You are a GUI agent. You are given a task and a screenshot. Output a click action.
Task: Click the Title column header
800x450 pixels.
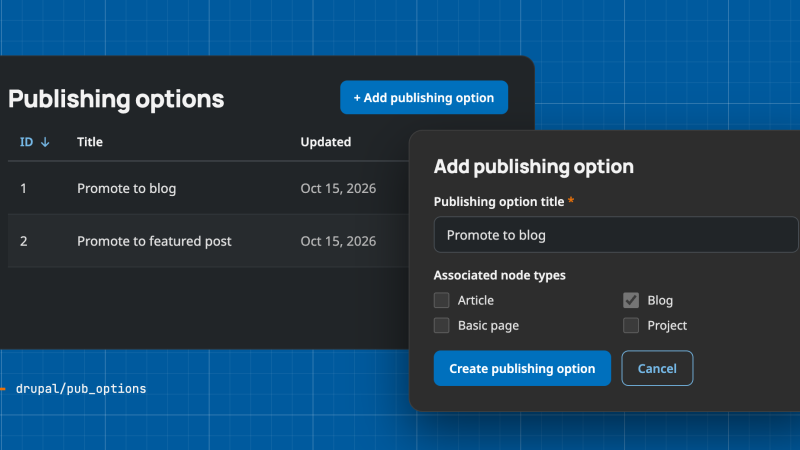[90, 142]
